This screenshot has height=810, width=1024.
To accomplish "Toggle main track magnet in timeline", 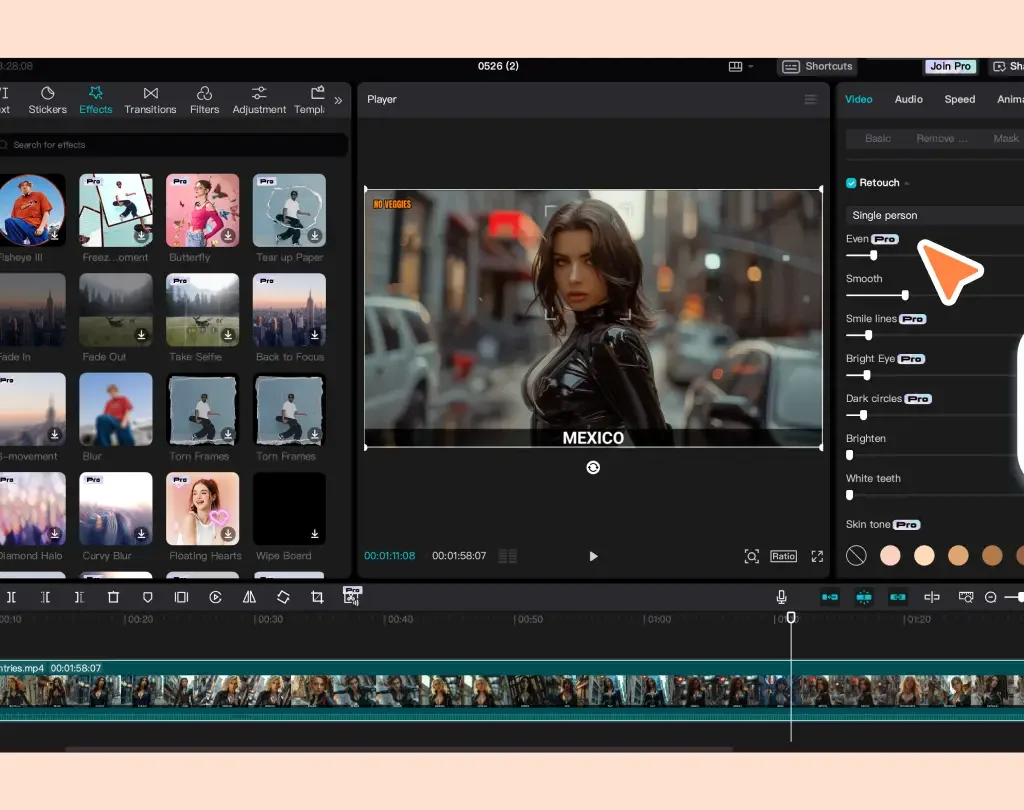I will [830, 597].
